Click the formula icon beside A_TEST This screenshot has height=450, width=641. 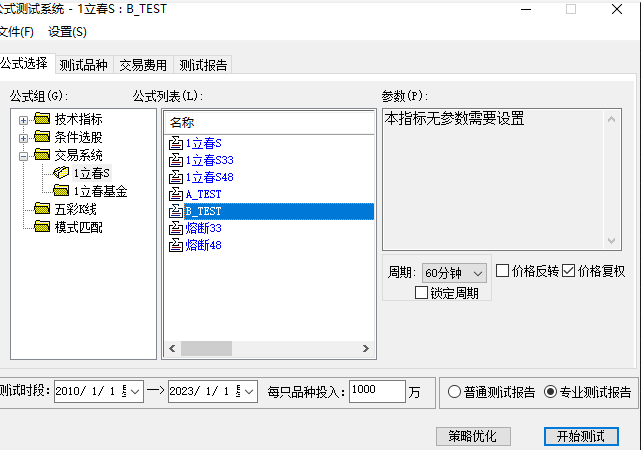176,194
